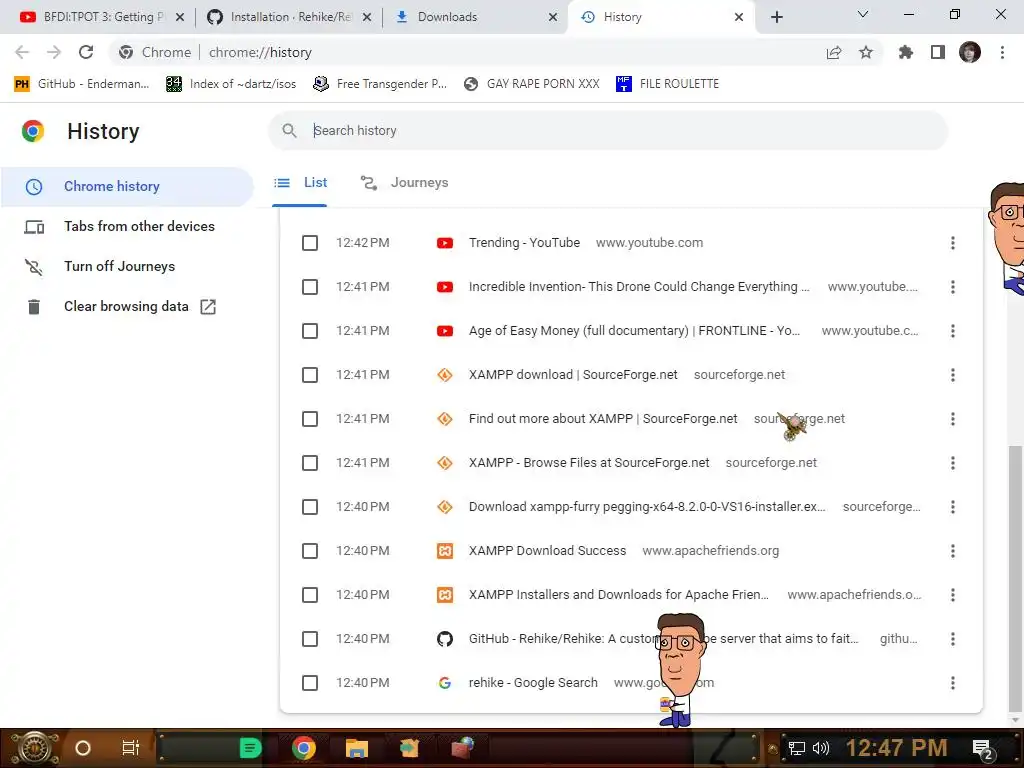Check the Trending - YouTube entry checkbox
The image size is (1024, 768).
click(x=310, y=243)
